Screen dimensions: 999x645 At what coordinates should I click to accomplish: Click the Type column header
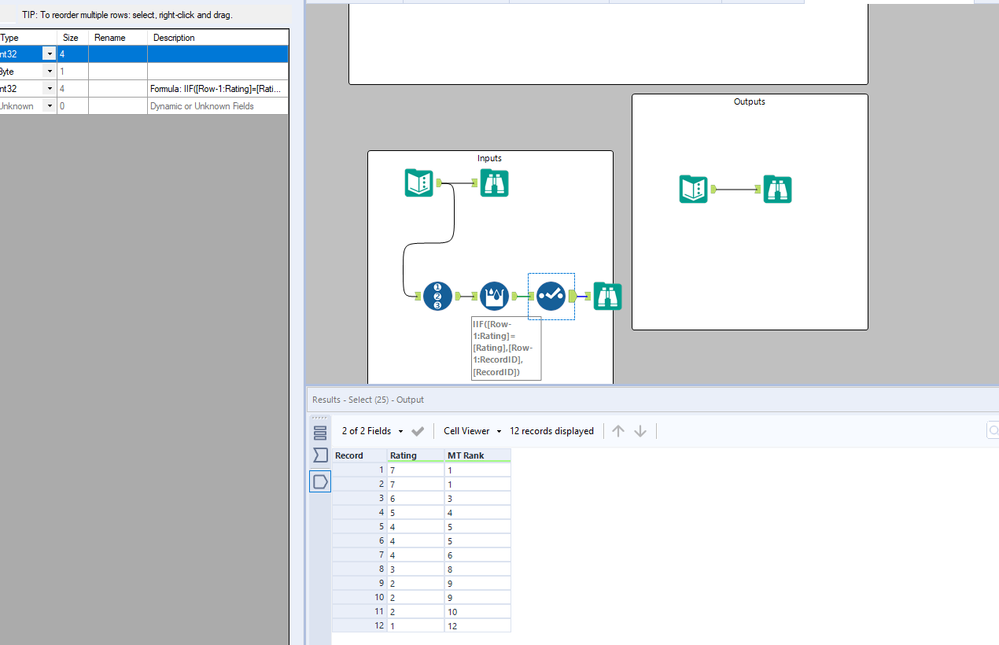point(28,38)
